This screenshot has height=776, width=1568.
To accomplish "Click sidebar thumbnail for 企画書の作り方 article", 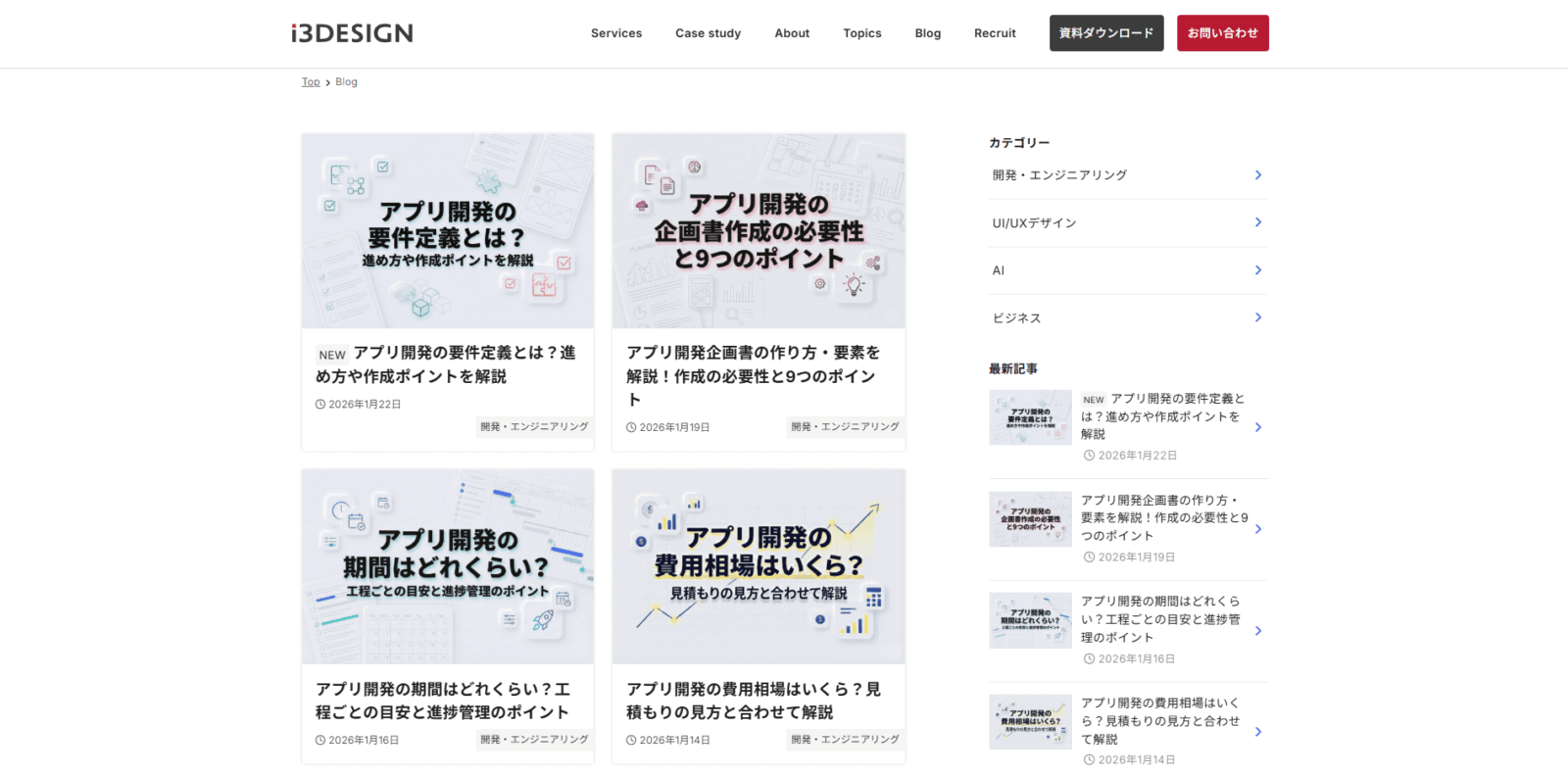I will coord(1030,519).
